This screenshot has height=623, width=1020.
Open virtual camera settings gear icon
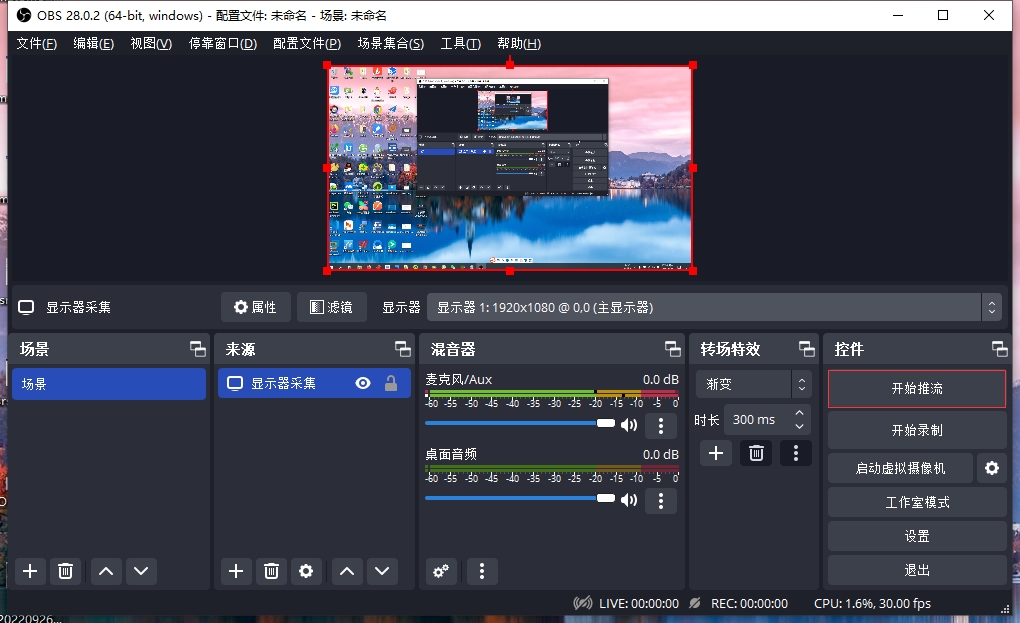pyautogui.click(x=992, y=467)
